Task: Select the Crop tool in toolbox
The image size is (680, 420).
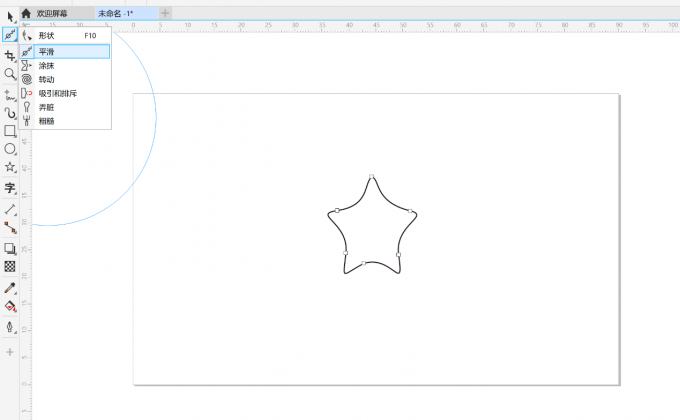Action: click(x=10, y=55)
